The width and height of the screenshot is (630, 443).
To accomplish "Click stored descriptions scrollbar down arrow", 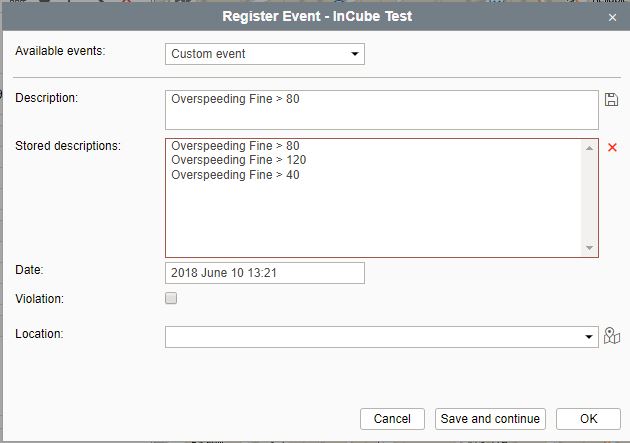I will pyautogui.click(x=589, y=248).
